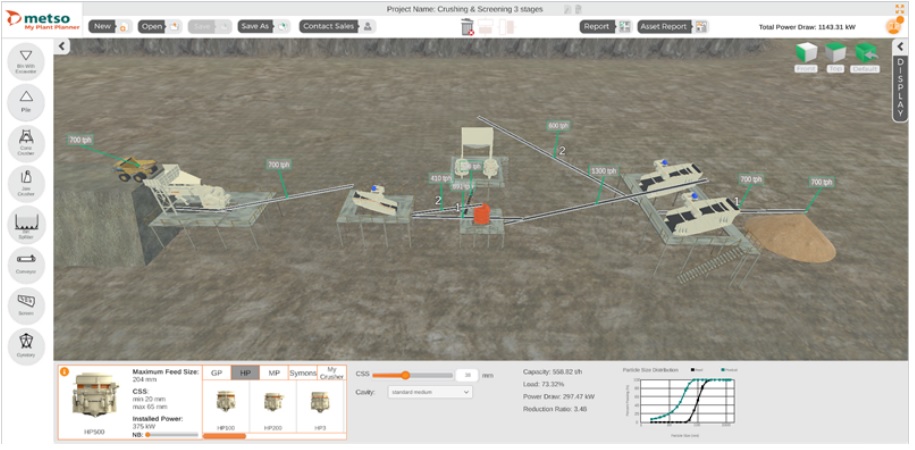Switch to the HP crusher tab
The image size is (915, 450).
(x=245, y=373)
